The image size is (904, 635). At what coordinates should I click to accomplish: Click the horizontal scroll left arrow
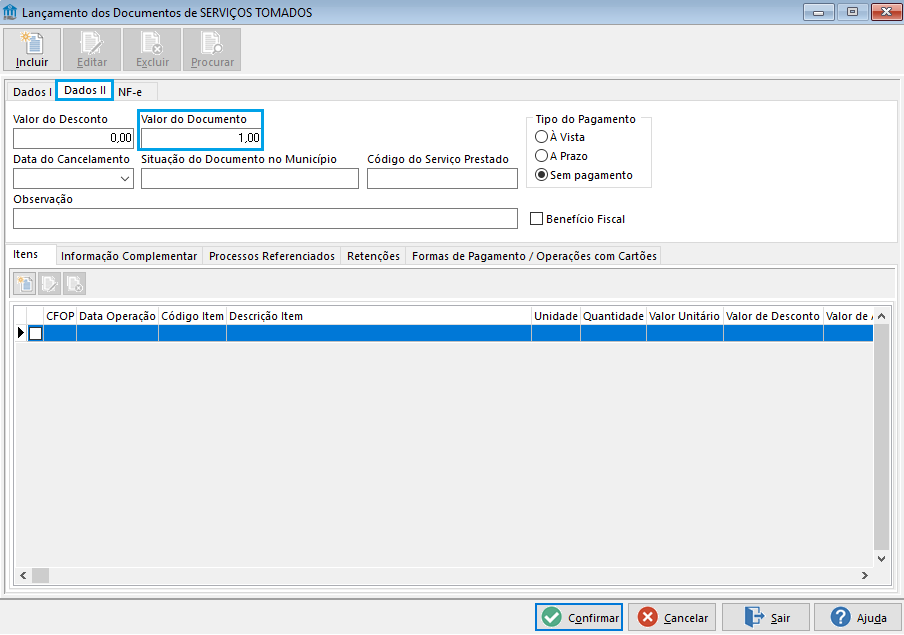[x=23, y=576]
